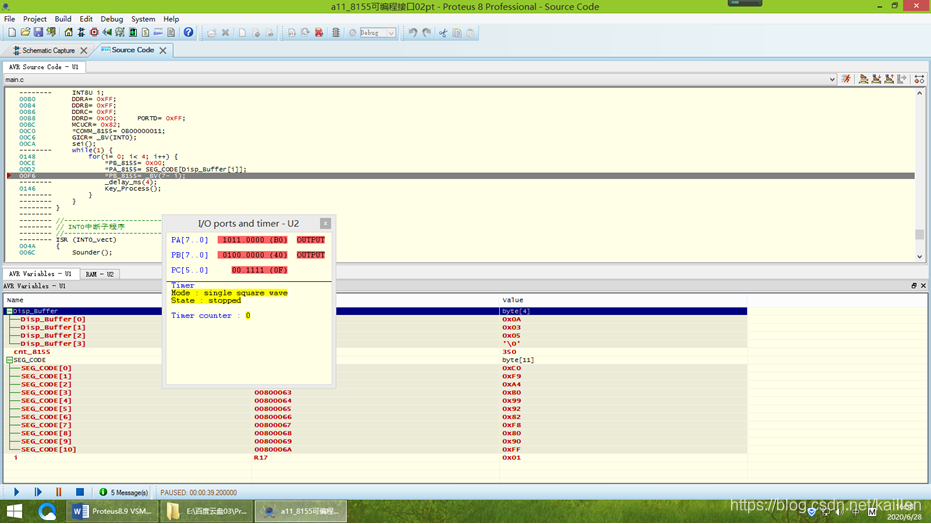Open the Edit menu
Screen dimensions: 931x524
pos(86,19)
